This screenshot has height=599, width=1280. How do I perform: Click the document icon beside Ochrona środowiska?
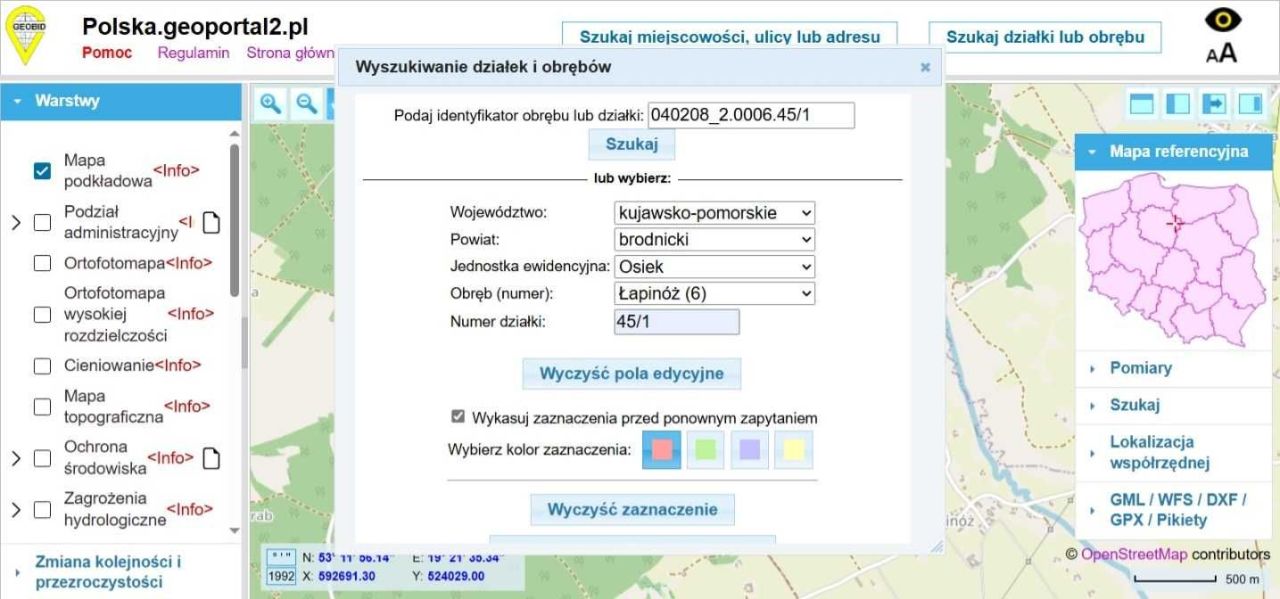click(x=209, y=458)
